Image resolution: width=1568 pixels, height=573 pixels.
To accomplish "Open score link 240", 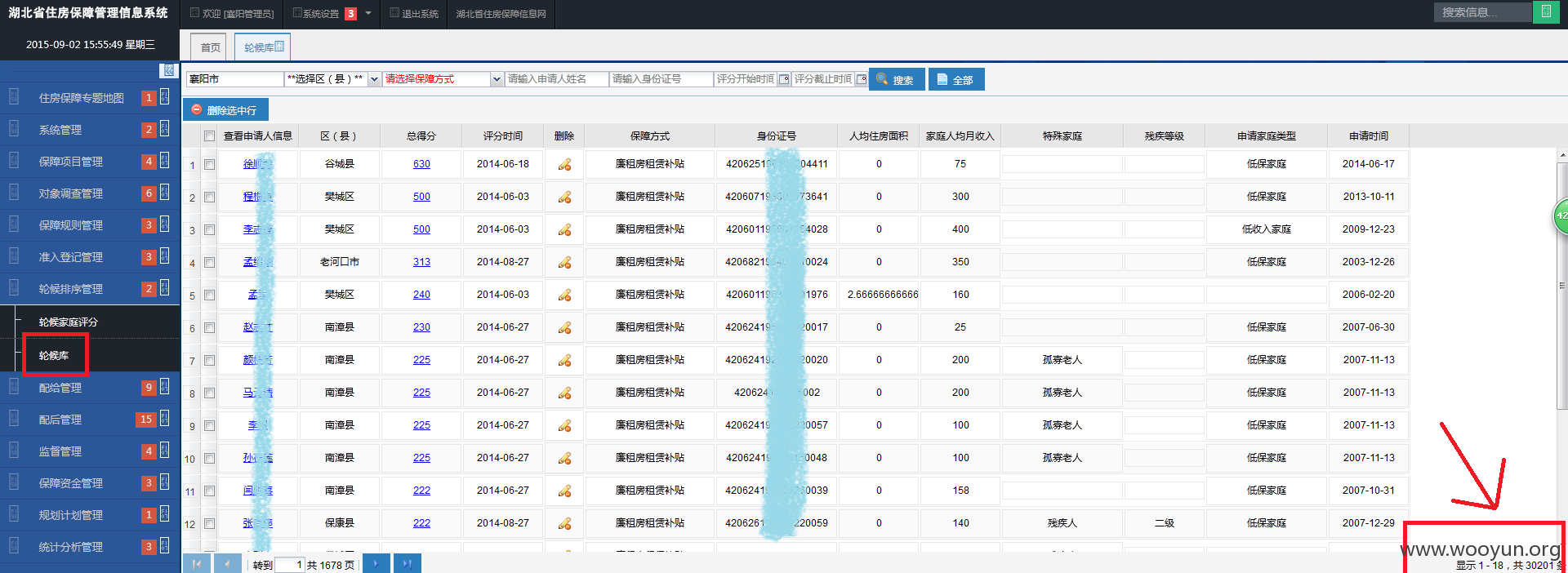I will pyautogui.click(x=421, y=295).
